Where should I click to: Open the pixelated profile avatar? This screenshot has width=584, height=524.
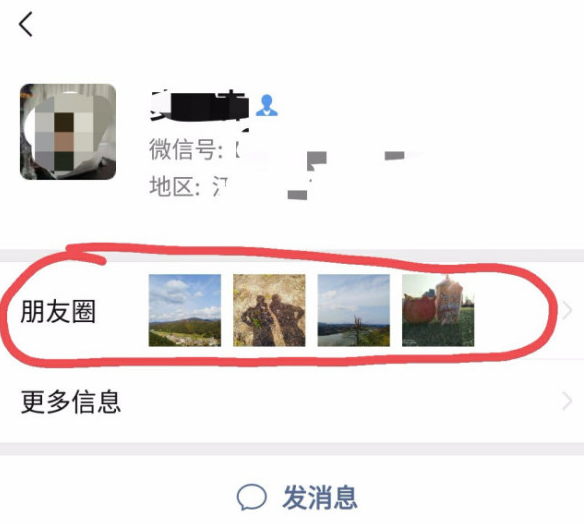pos(68,132)
